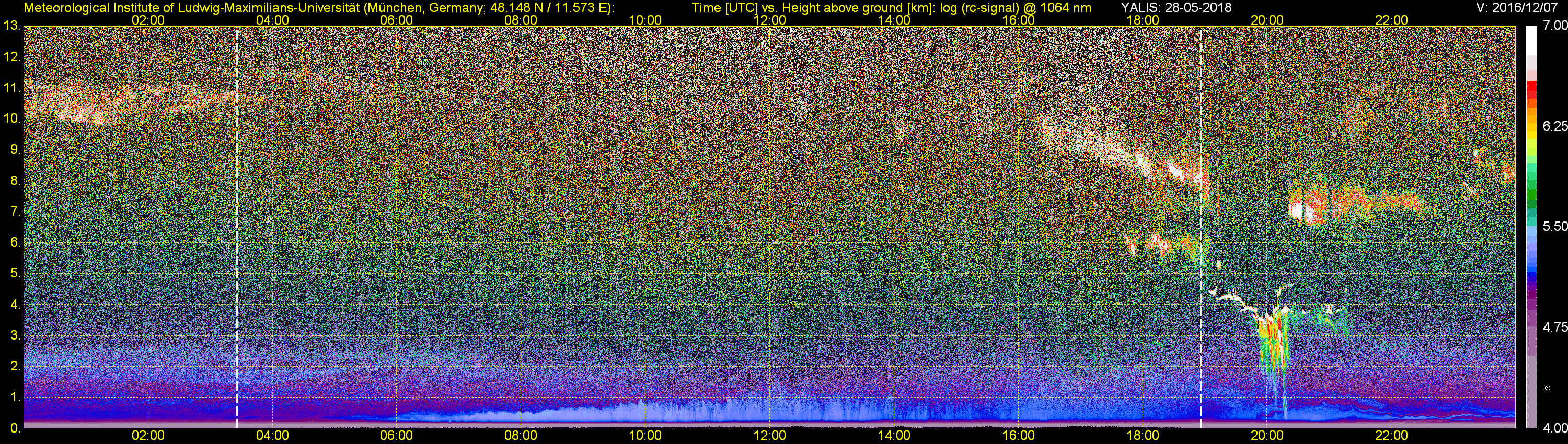Click the 9 km height axis label
The width and height of the screenshot is (1568, 444).
tap(15, 149)
